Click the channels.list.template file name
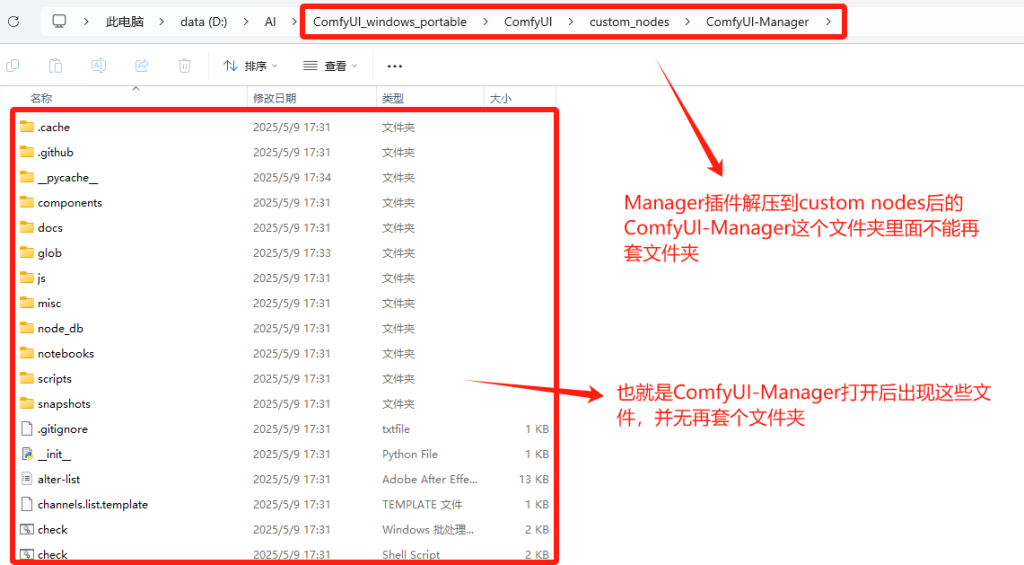Screen dimensions: 1024x565 pyautogui.click(x=93, y=504)
